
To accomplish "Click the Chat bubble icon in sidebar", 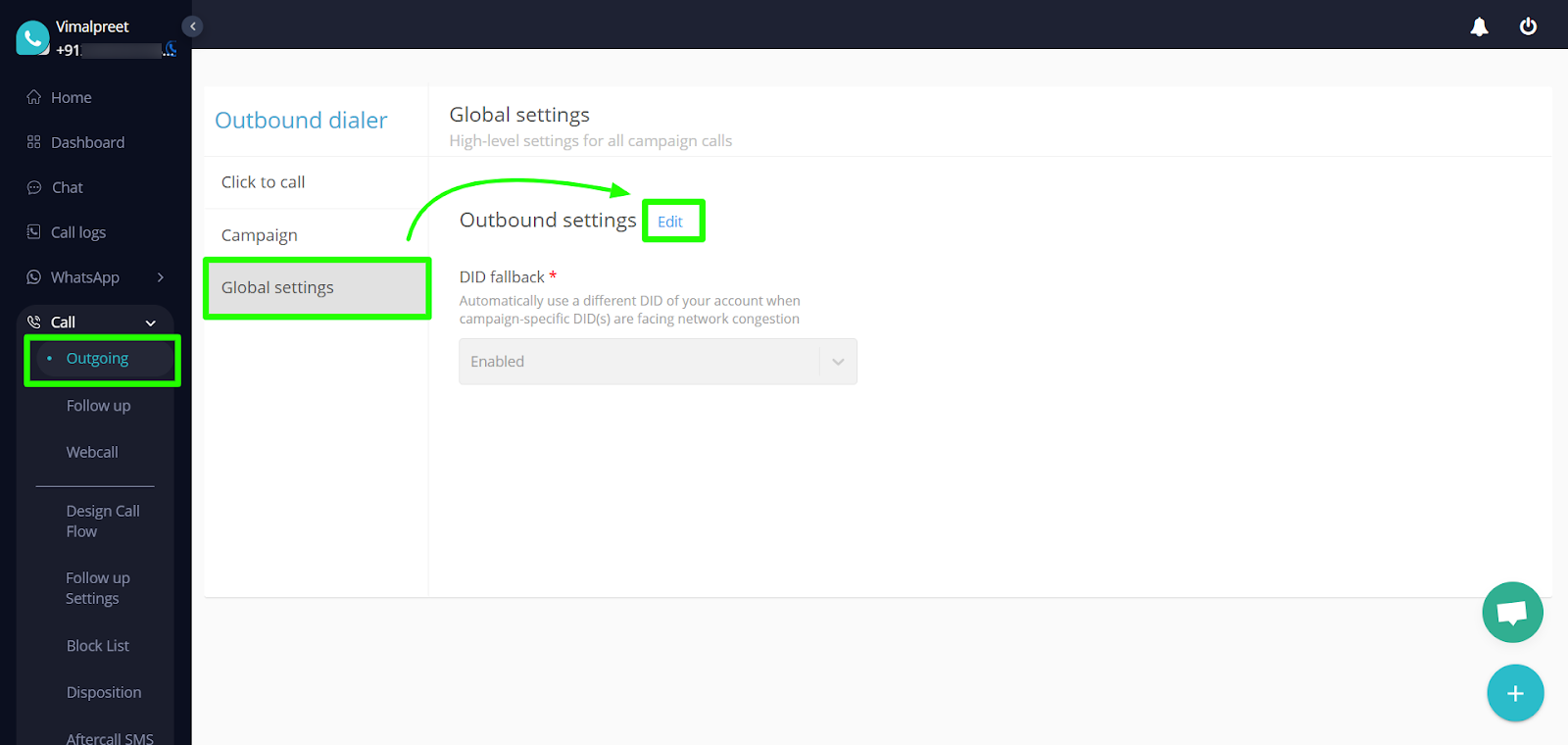I will point(34,187).
